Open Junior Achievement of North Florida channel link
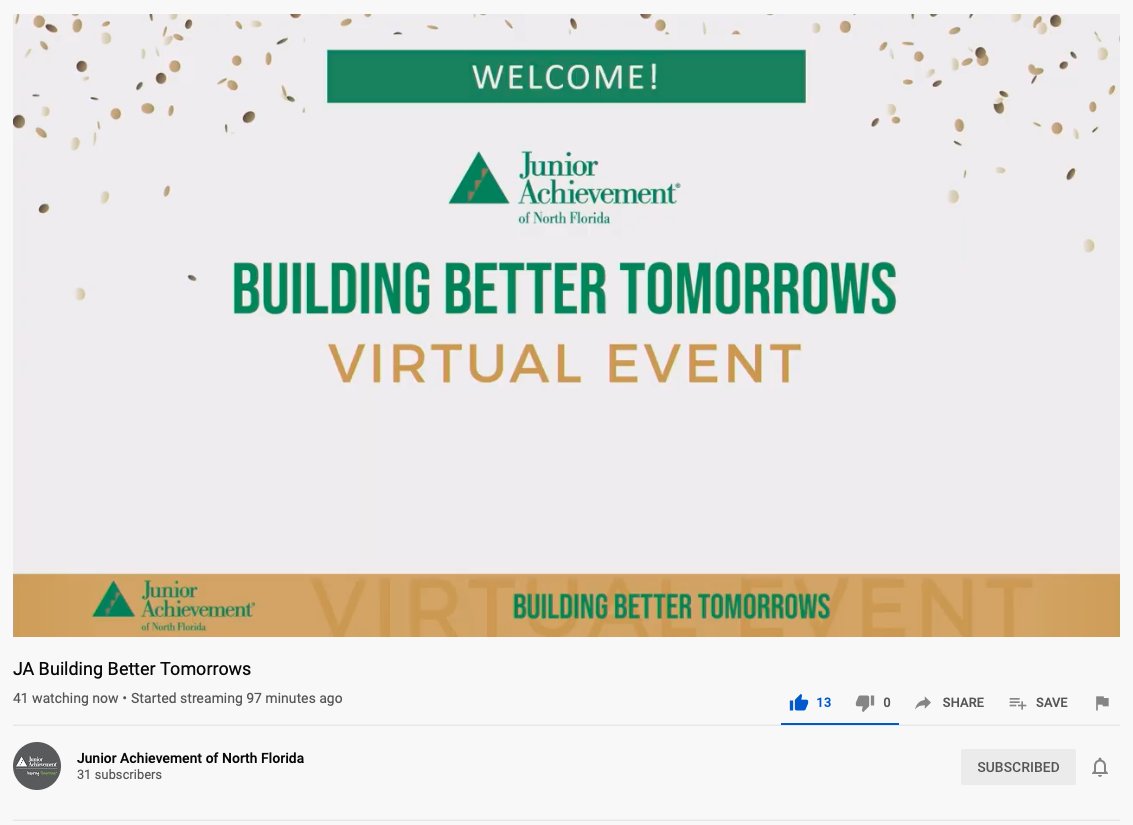This screenshot has width=1133, height=825. [191, 758]
